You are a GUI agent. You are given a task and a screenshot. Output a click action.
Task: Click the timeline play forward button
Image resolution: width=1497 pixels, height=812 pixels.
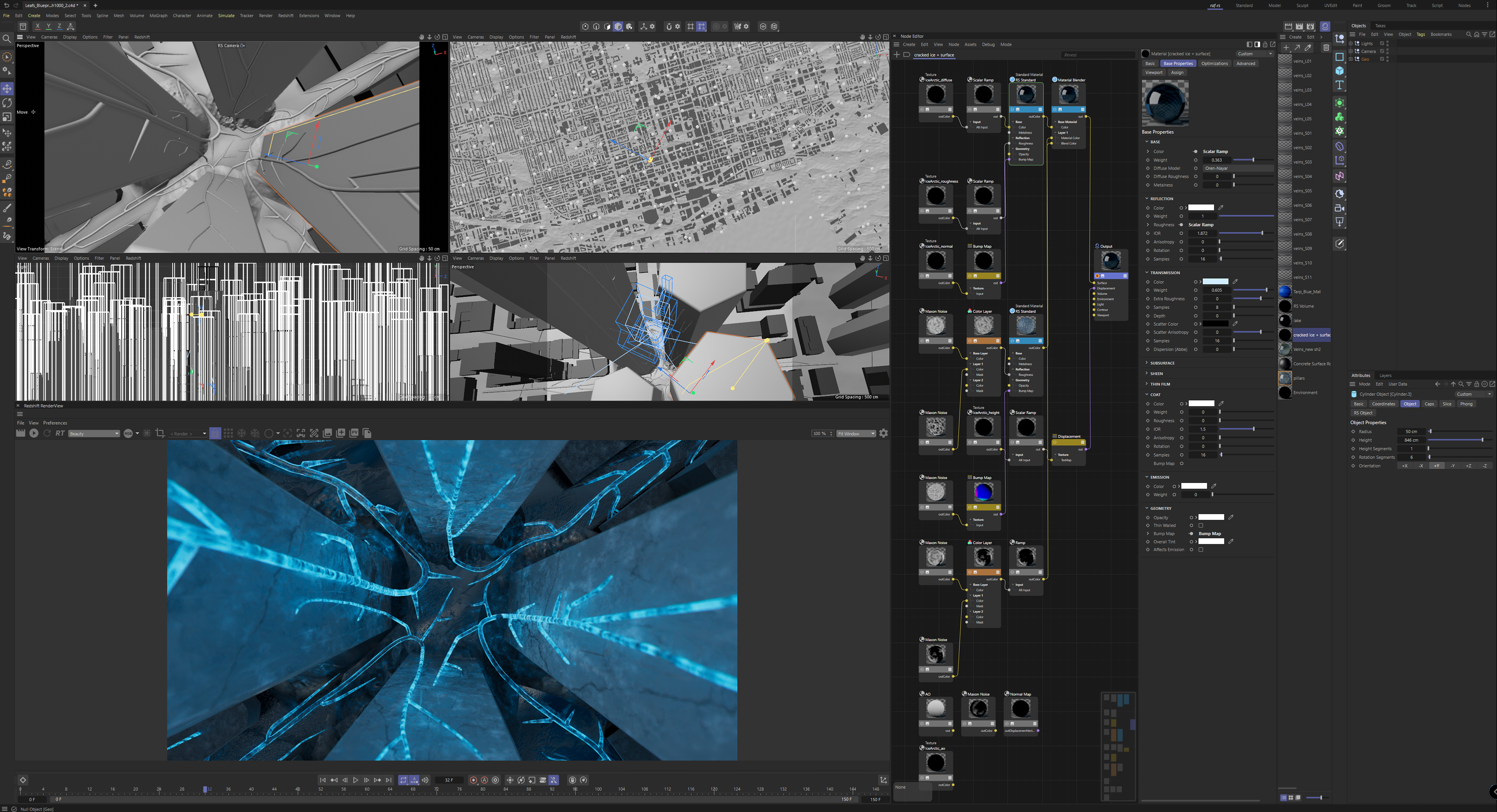tap(356, 780)
